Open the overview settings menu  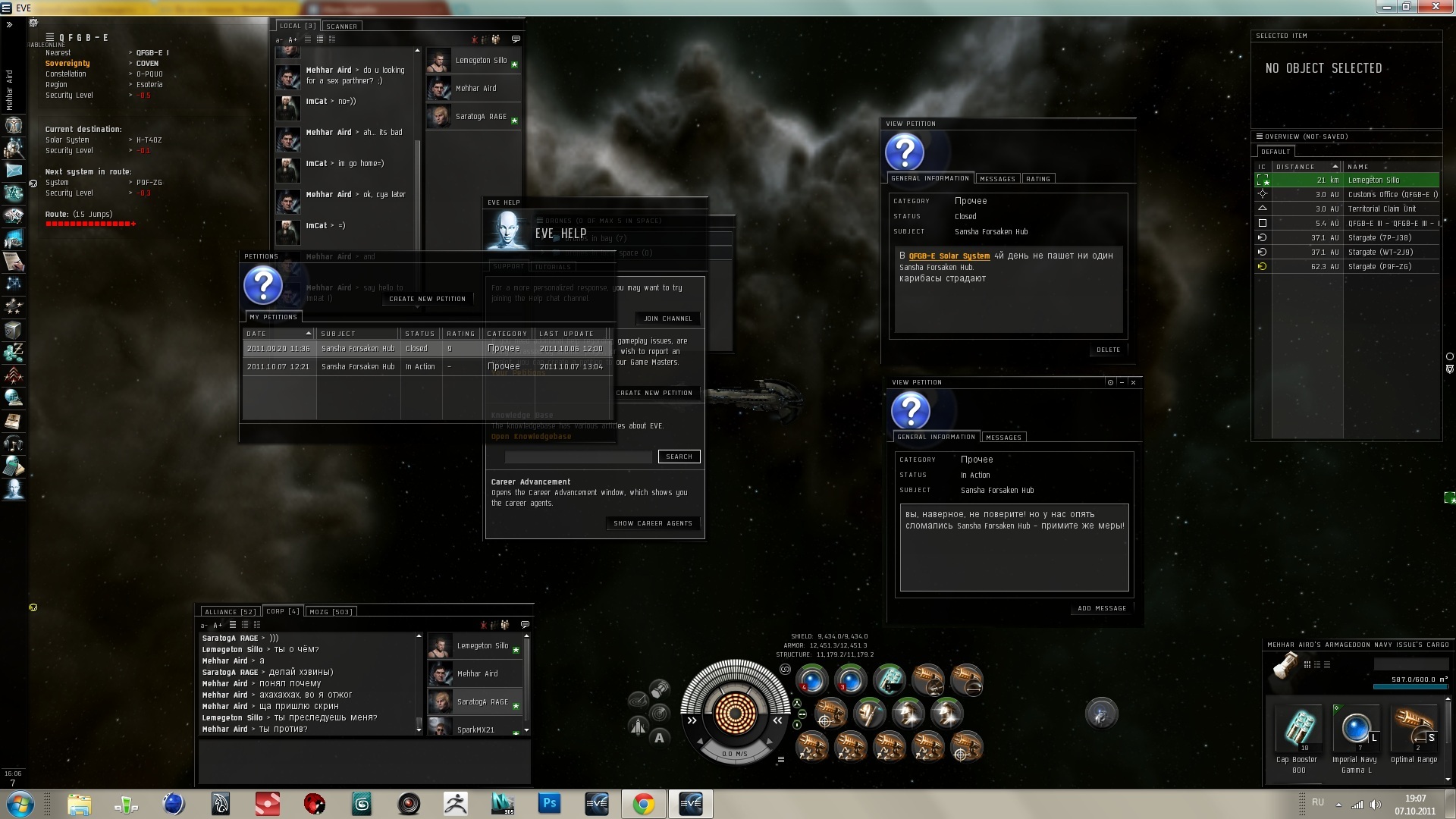[1259, 136]
